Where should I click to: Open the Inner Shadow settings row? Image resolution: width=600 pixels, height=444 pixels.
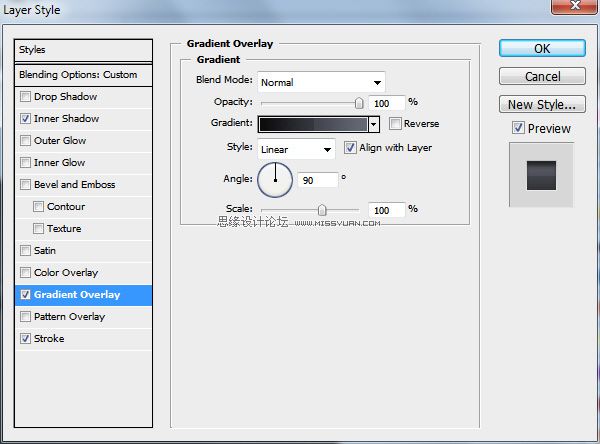(x=83, y=119)
